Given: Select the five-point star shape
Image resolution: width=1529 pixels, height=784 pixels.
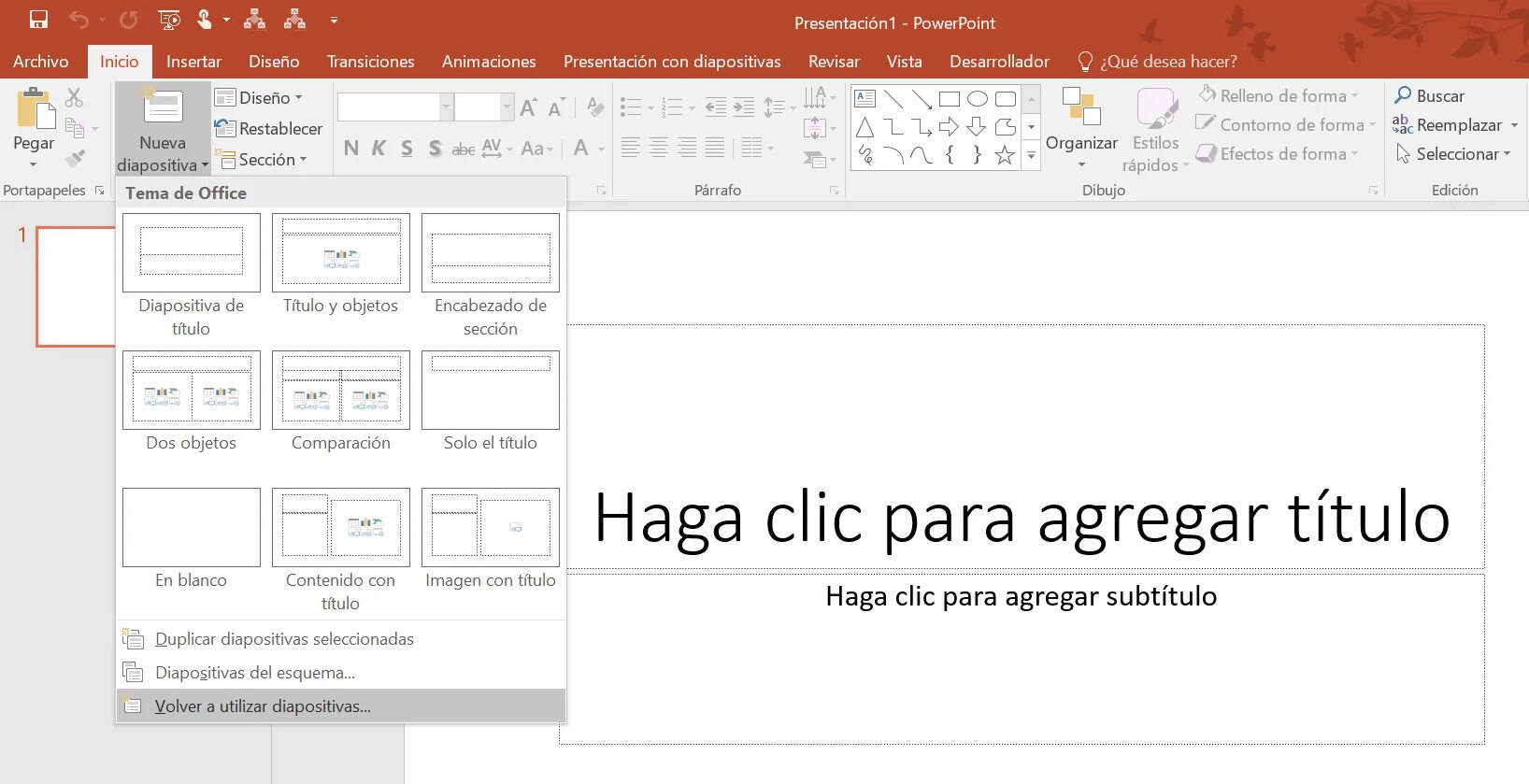Looking at the screenshot, I should point(1005,155).
